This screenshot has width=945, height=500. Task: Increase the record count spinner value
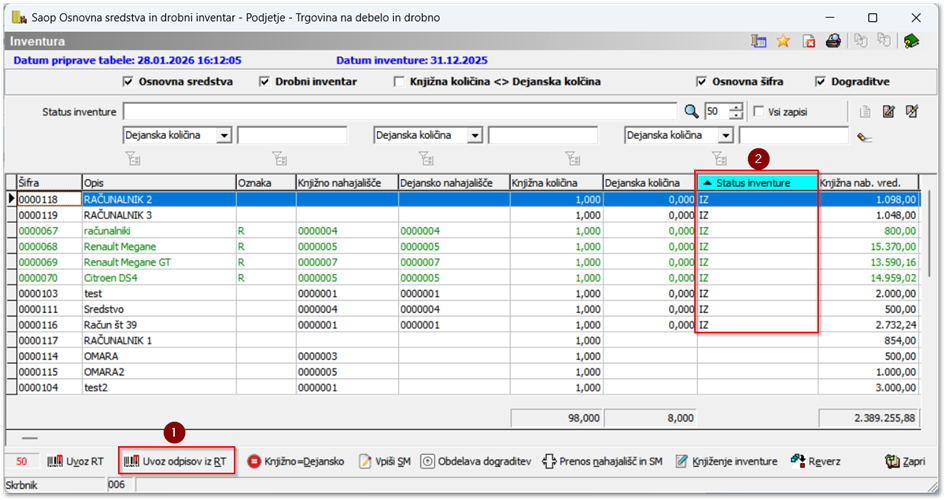(x=736, y=107)
